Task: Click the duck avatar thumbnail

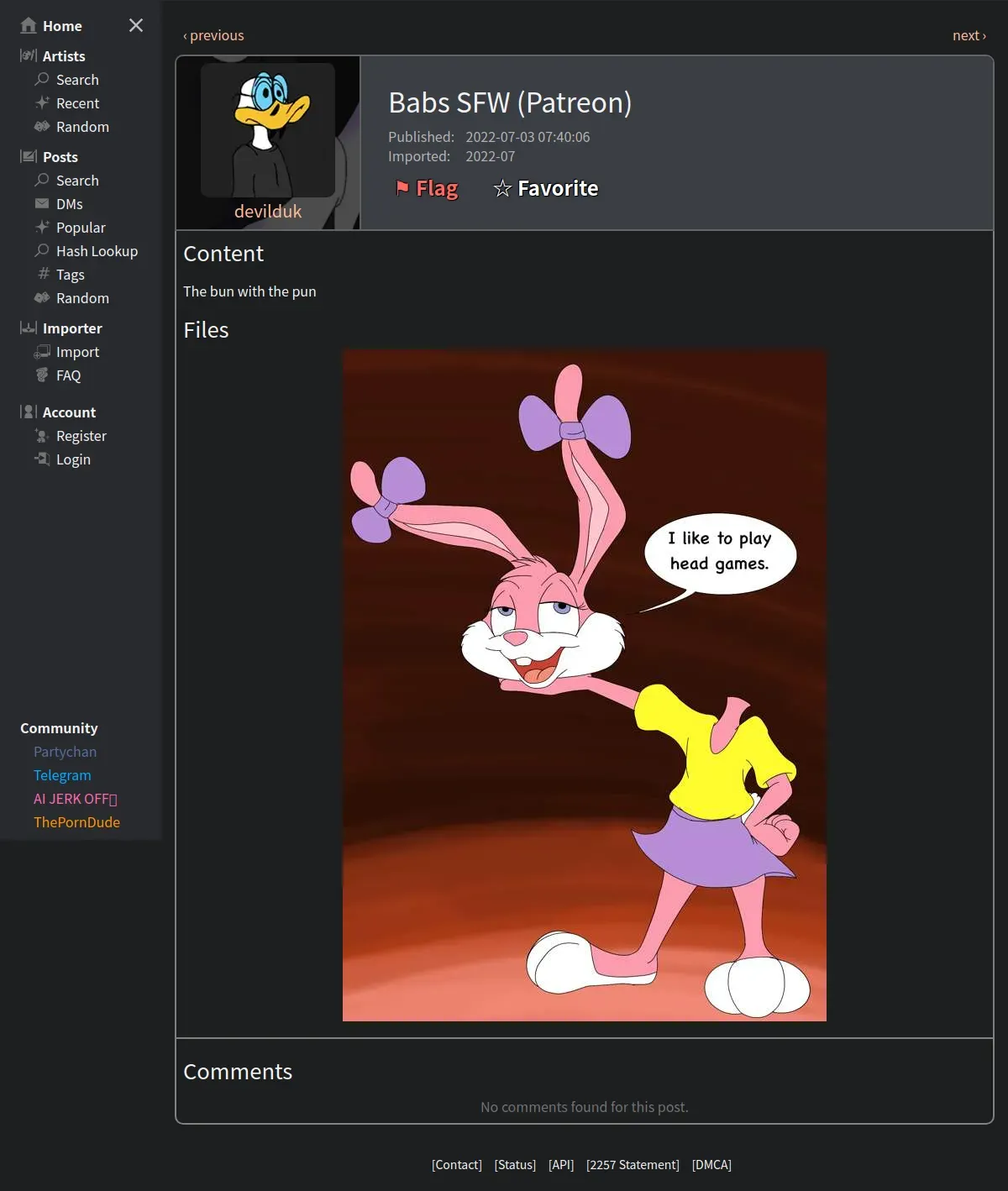Action: pos(268,129)
